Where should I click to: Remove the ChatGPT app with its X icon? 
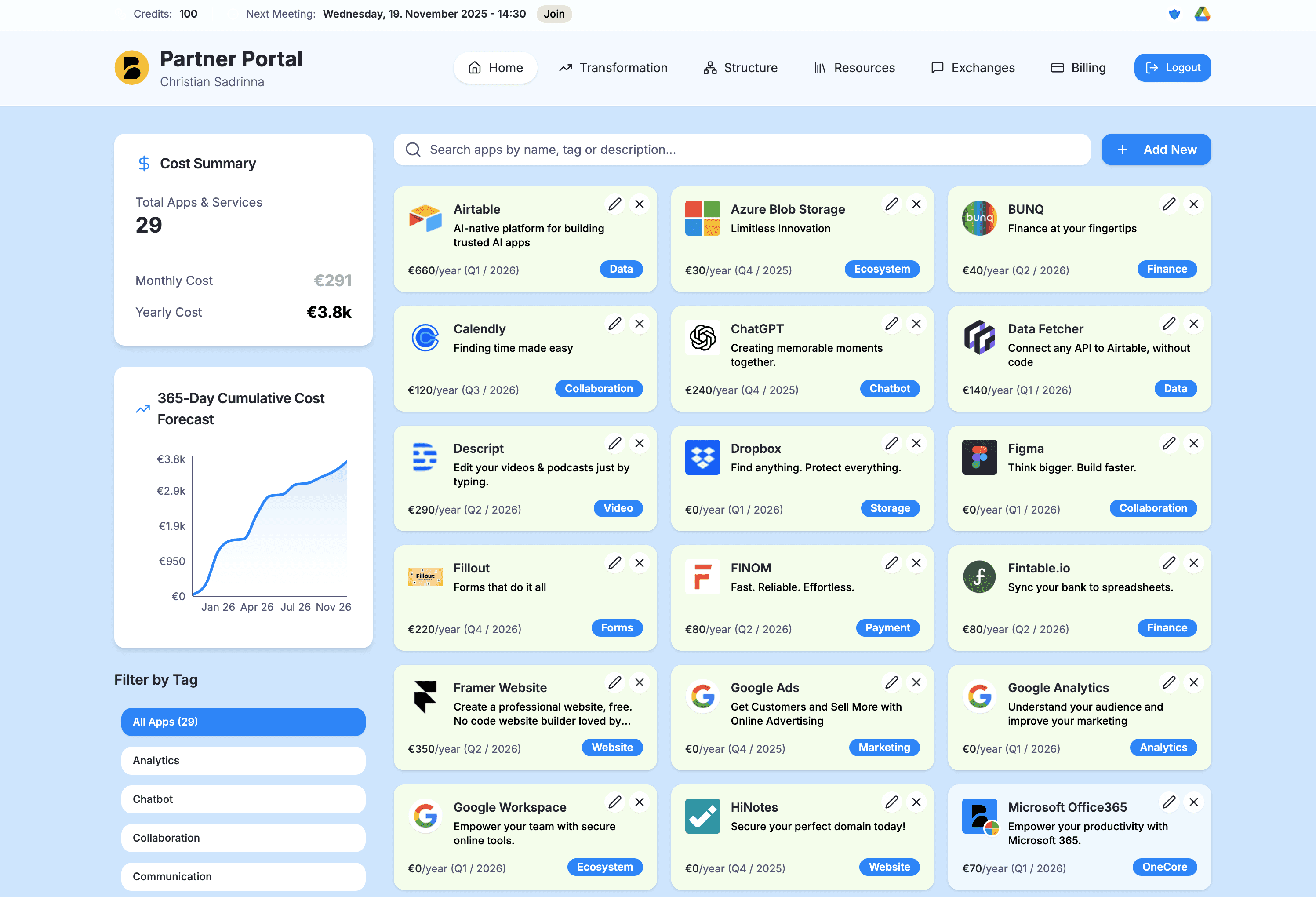916,324
